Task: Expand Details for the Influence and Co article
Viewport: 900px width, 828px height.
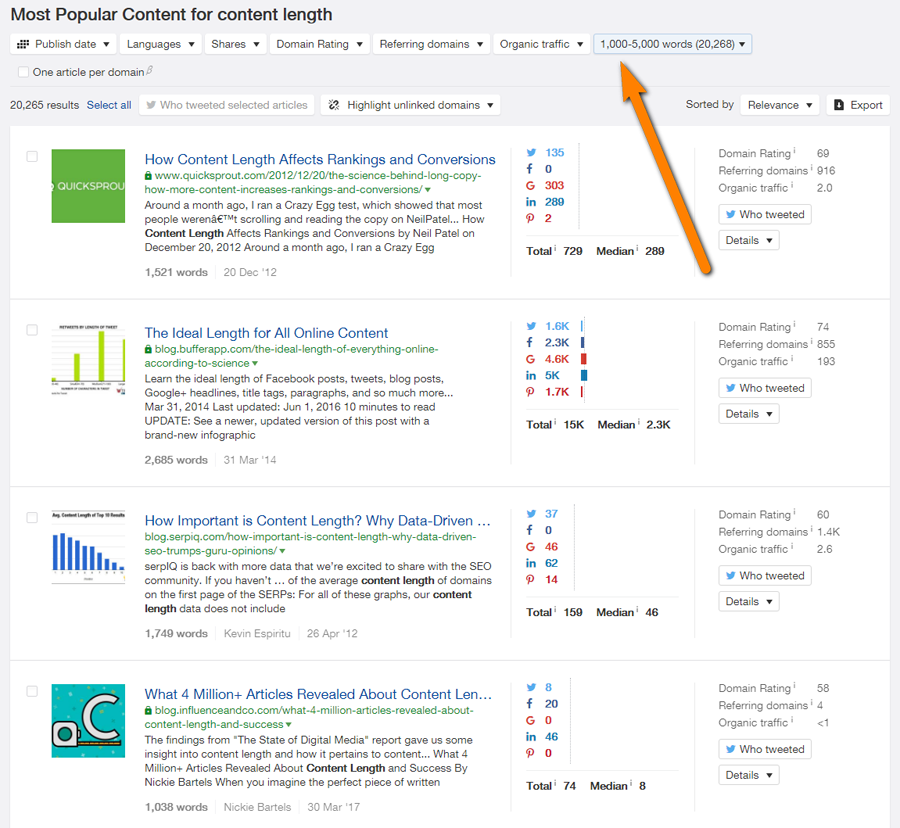Action: pos(748,775)
